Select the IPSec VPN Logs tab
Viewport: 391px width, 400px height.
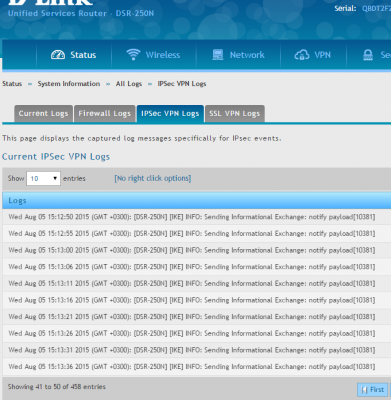coord(170,114)
